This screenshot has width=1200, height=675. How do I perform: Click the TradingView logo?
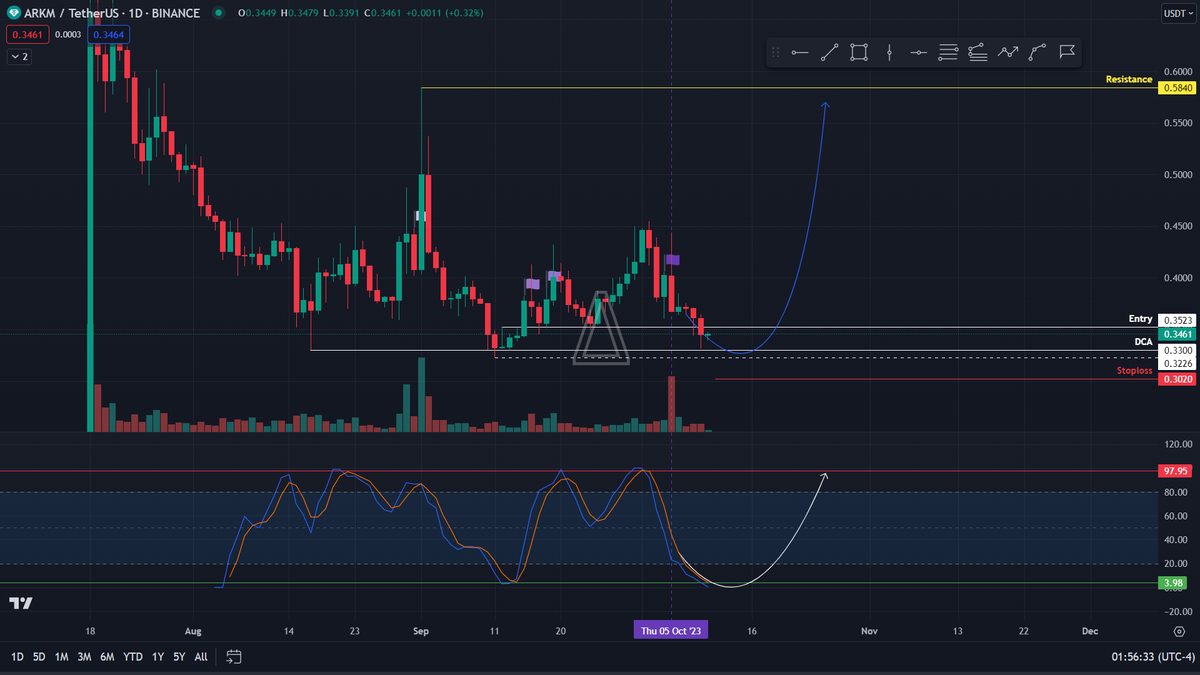20,603
